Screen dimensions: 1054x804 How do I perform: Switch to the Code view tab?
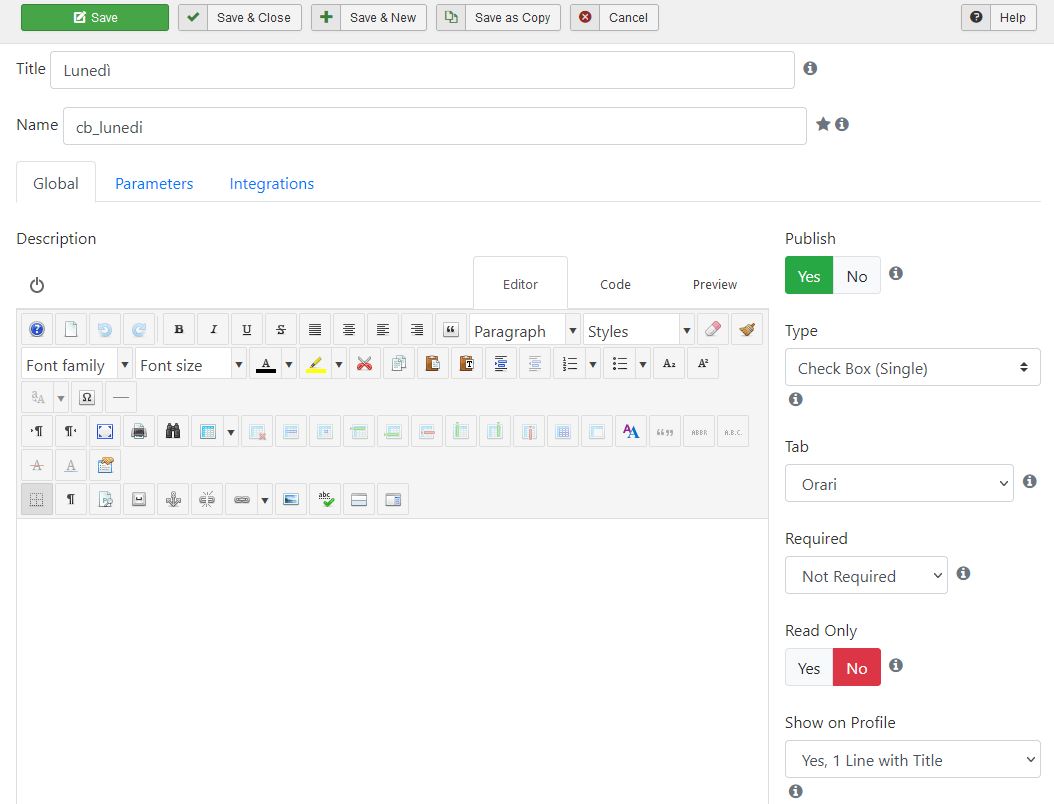pyautogui.click(x=615, y=284)
